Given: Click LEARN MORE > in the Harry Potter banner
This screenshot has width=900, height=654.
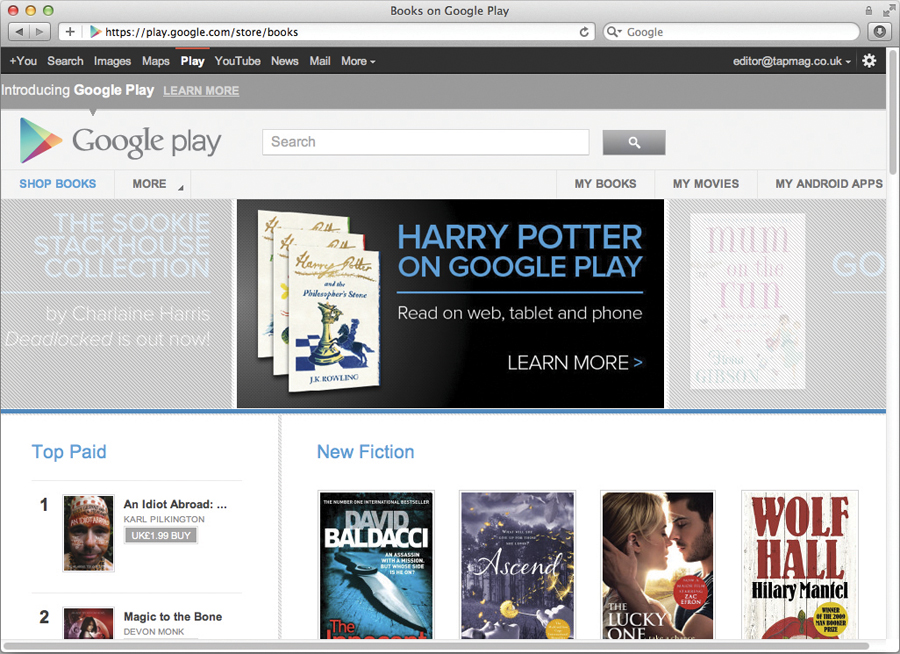Looking at the screenshot, I should [x=575, y=363].
